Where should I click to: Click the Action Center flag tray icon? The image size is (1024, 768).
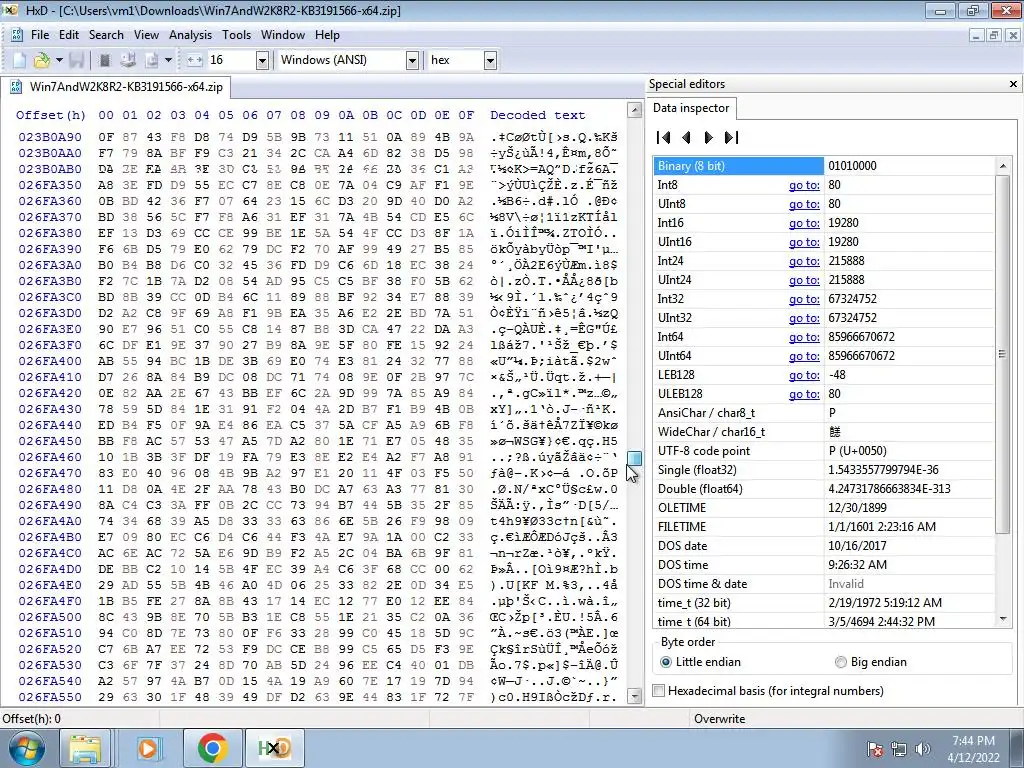[875, 749]
